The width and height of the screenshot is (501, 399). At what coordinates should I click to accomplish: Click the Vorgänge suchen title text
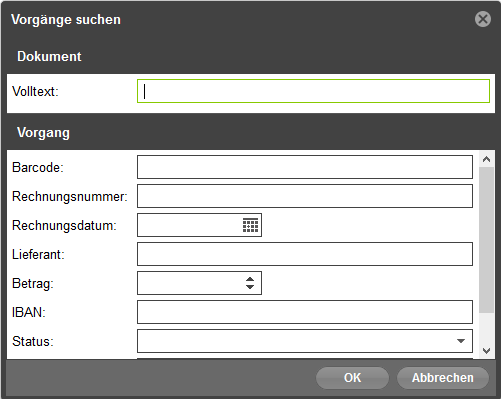click(x=66, y=20)
